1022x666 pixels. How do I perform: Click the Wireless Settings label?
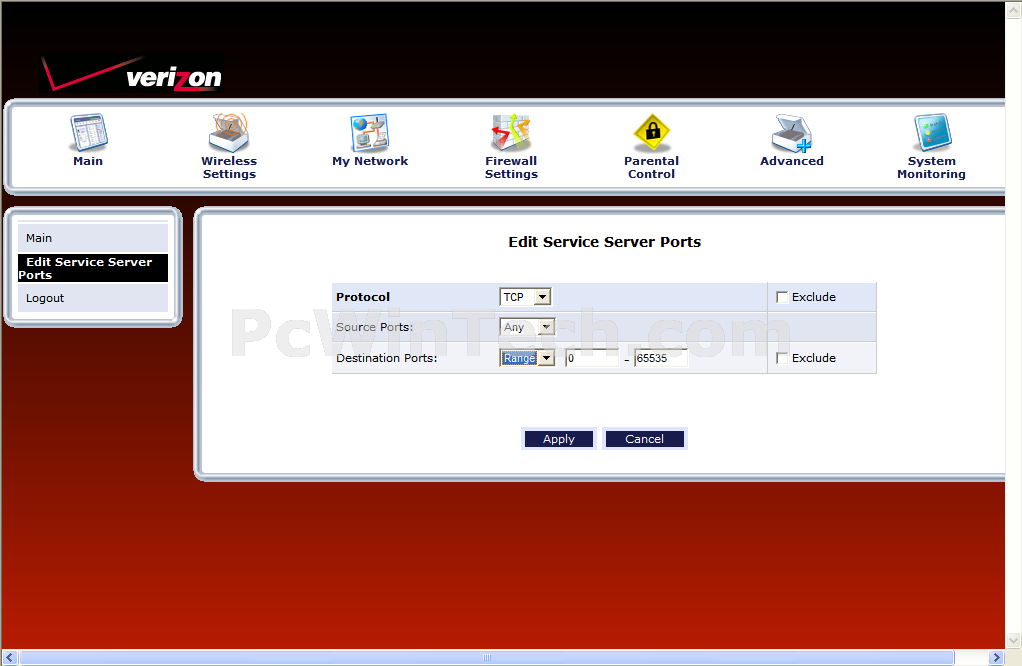pyautogui.click(x=229, y=167)
